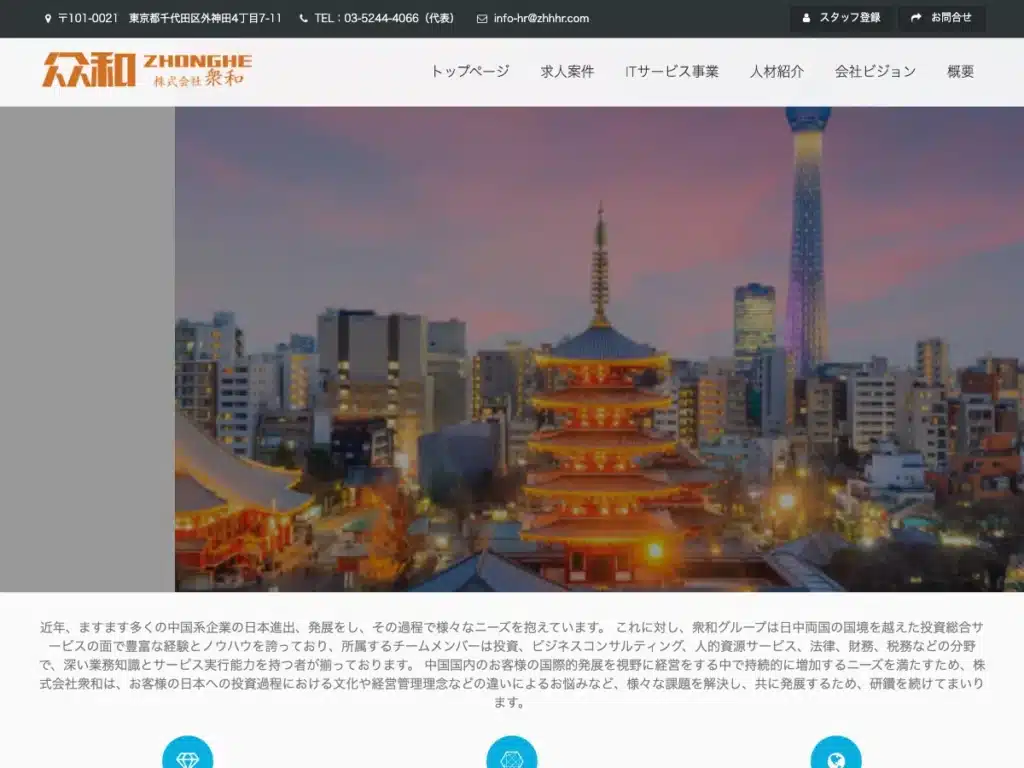Click the 〒101-0021 postal address text

coord(170,18)
